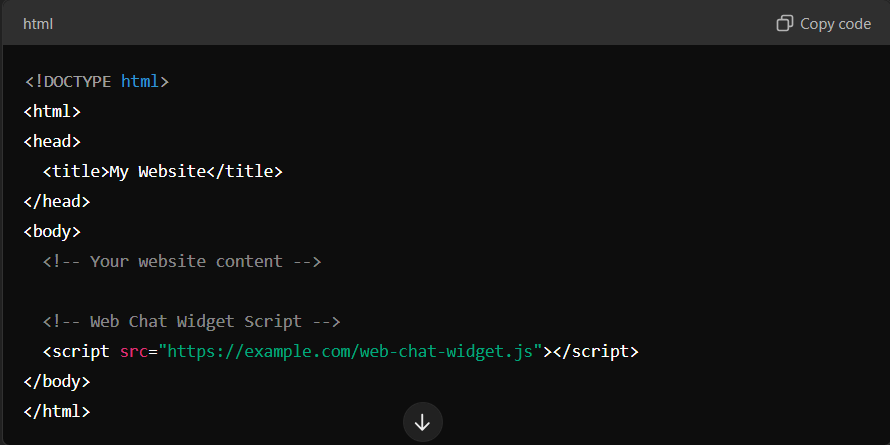Click the "html" language label in header
The image size is (890, 445).
coord(38,23)
